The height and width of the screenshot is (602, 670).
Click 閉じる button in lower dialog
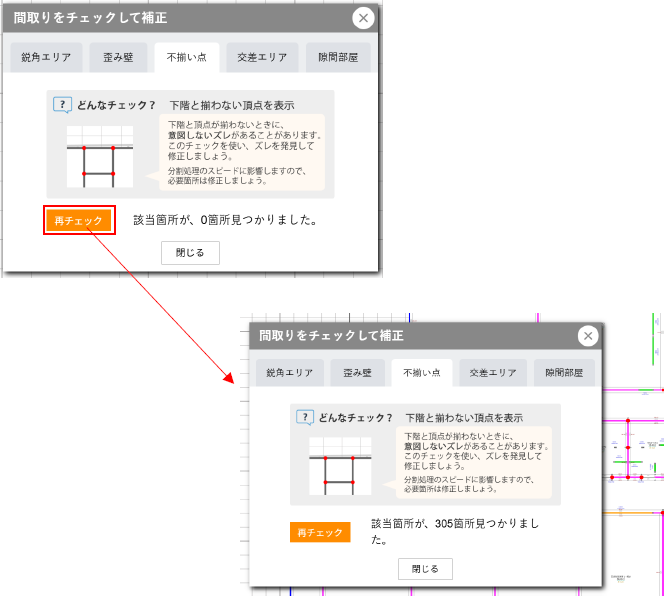pos(424,569)
